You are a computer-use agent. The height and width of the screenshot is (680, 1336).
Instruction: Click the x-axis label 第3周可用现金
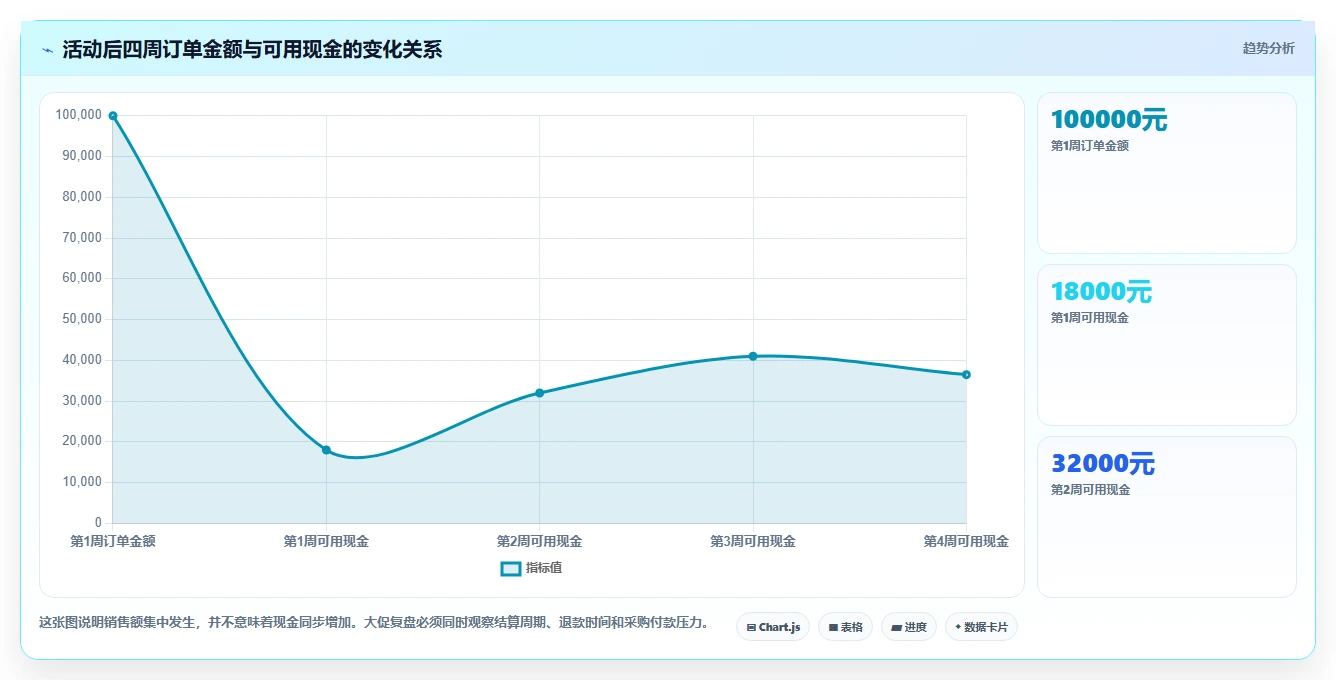pyautogui.click(x=753, y=541)
